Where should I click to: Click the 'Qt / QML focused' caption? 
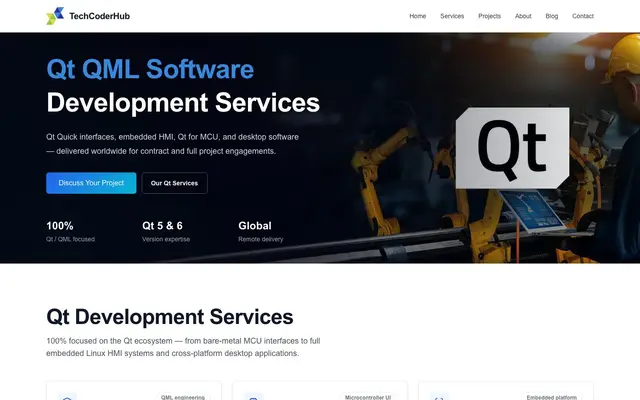point(70,239)
